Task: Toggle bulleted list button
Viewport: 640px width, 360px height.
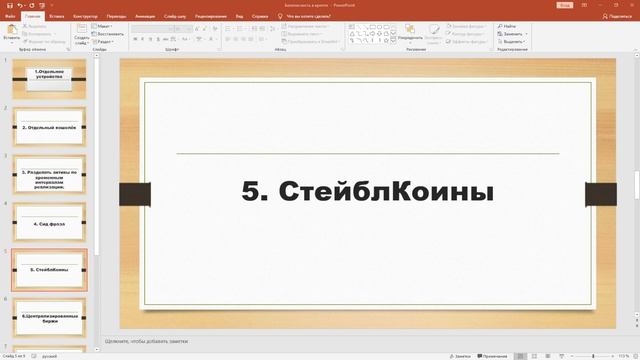Action: (229, 29)
